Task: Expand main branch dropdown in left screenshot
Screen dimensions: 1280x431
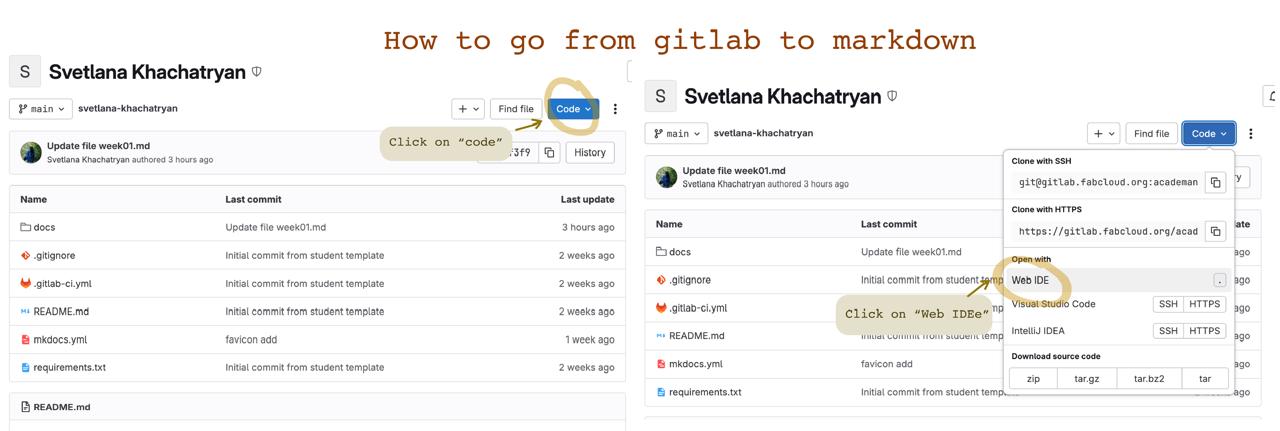Action: [x=41, y=109]
